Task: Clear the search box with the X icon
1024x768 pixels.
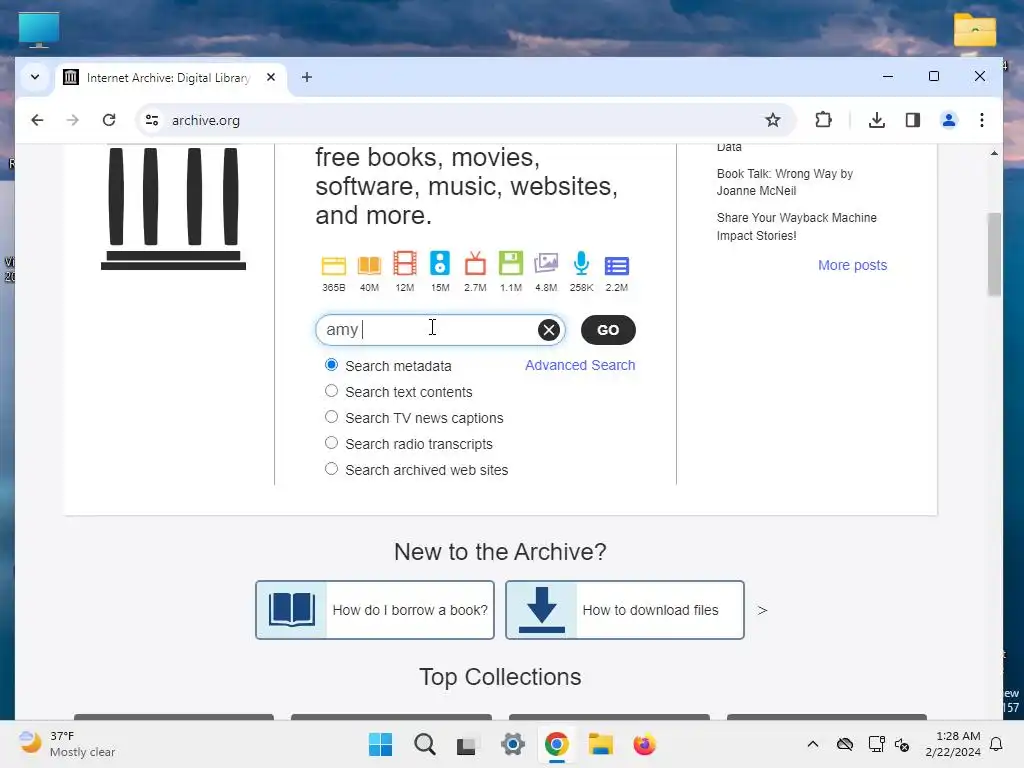Action: click(x=549, y=330)
